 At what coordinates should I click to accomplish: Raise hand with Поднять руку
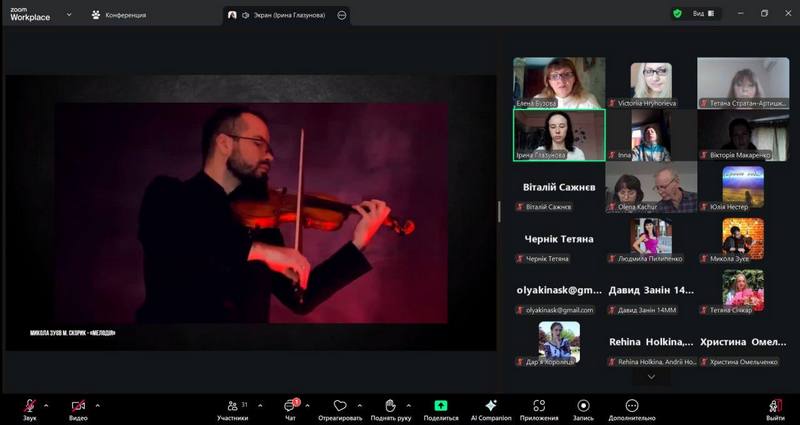click(390, 407)
